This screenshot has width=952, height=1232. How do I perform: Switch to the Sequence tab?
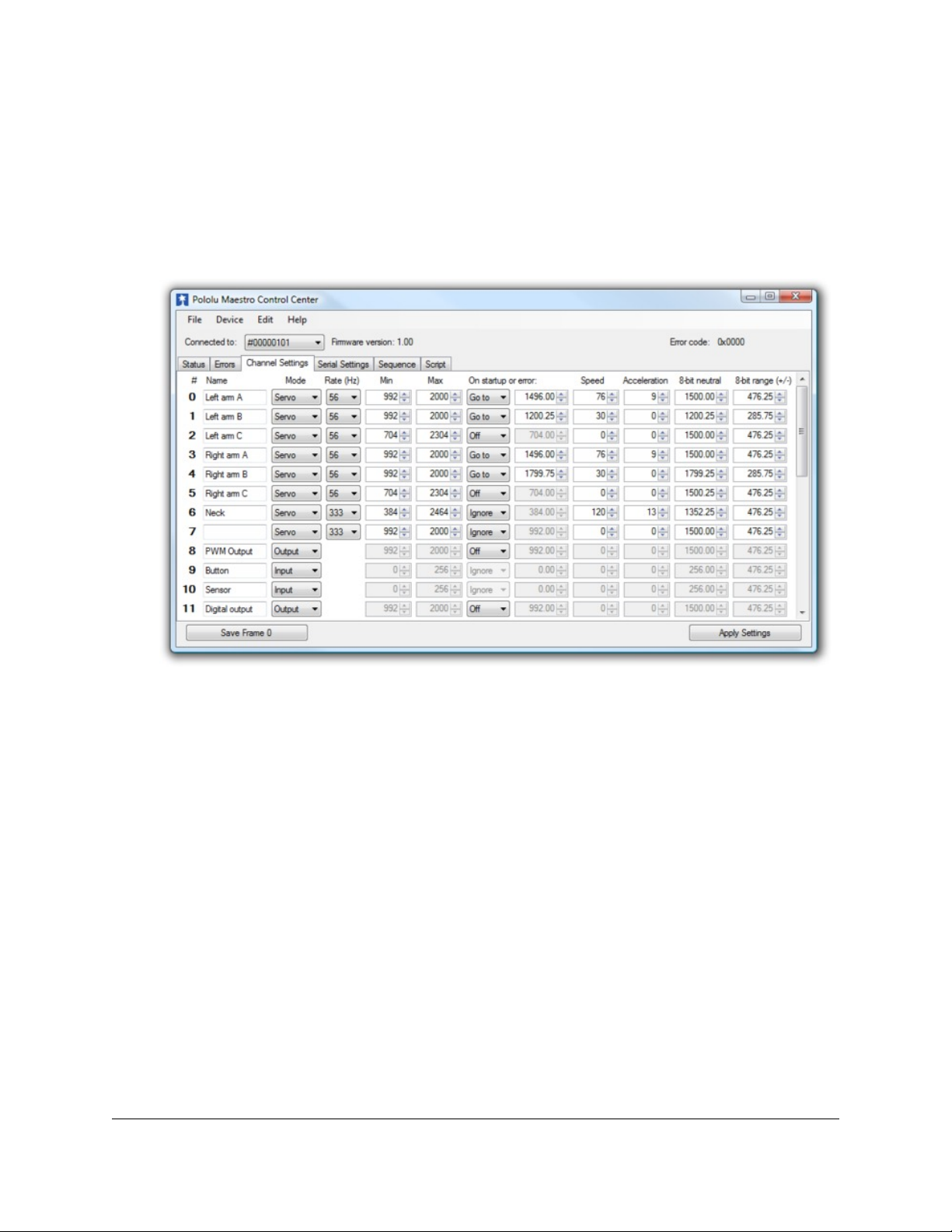(397, 364)
